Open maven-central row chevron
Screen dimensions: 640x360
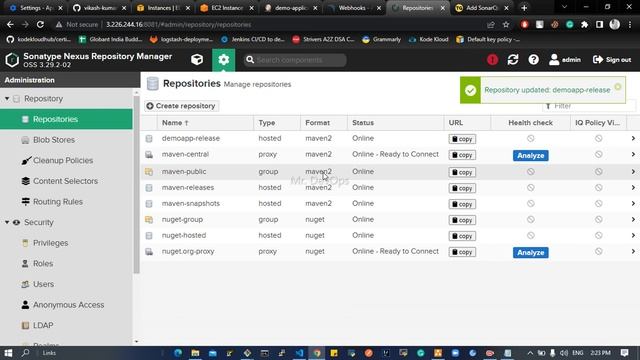633,154
